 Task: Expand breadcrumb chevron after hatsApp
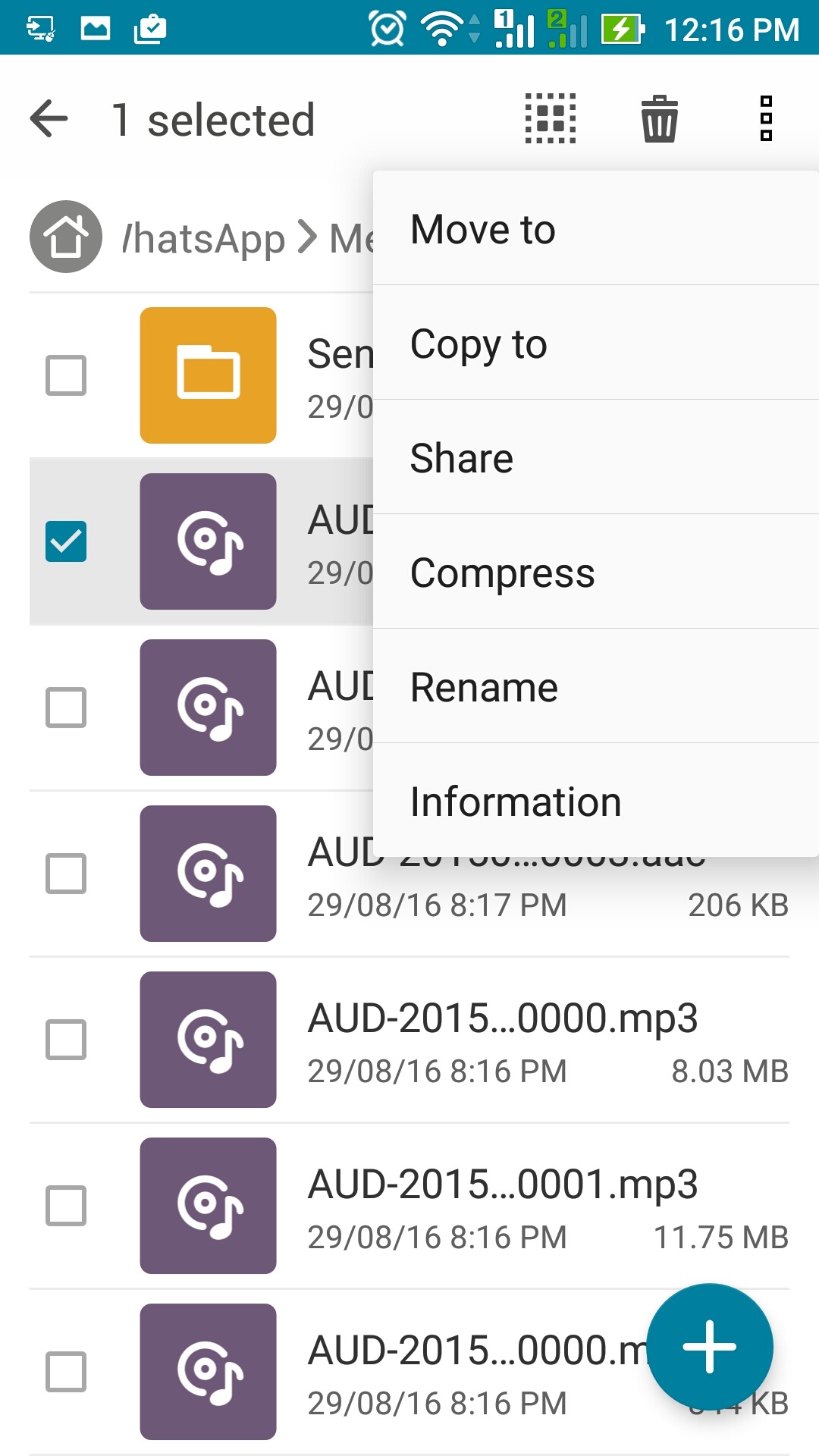pos(307,237)
